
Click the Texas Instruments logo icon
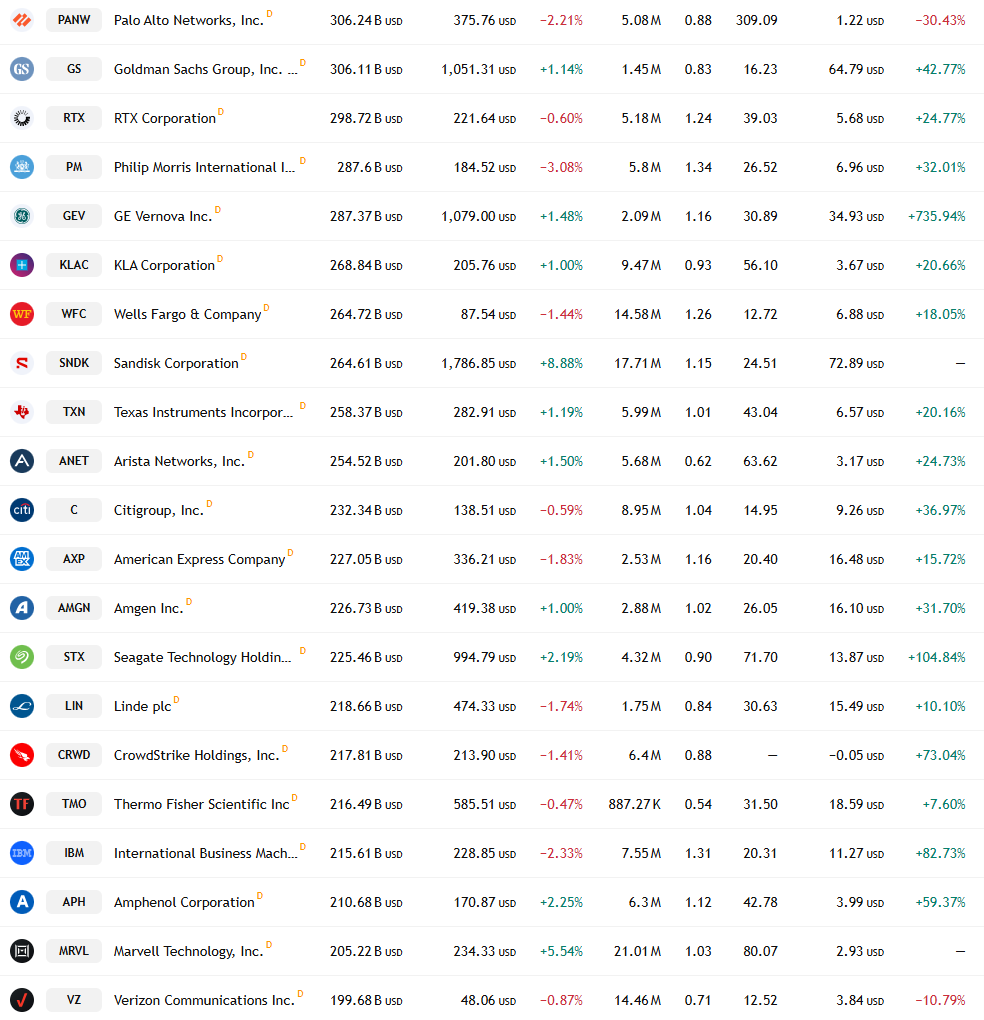point(22,412)
